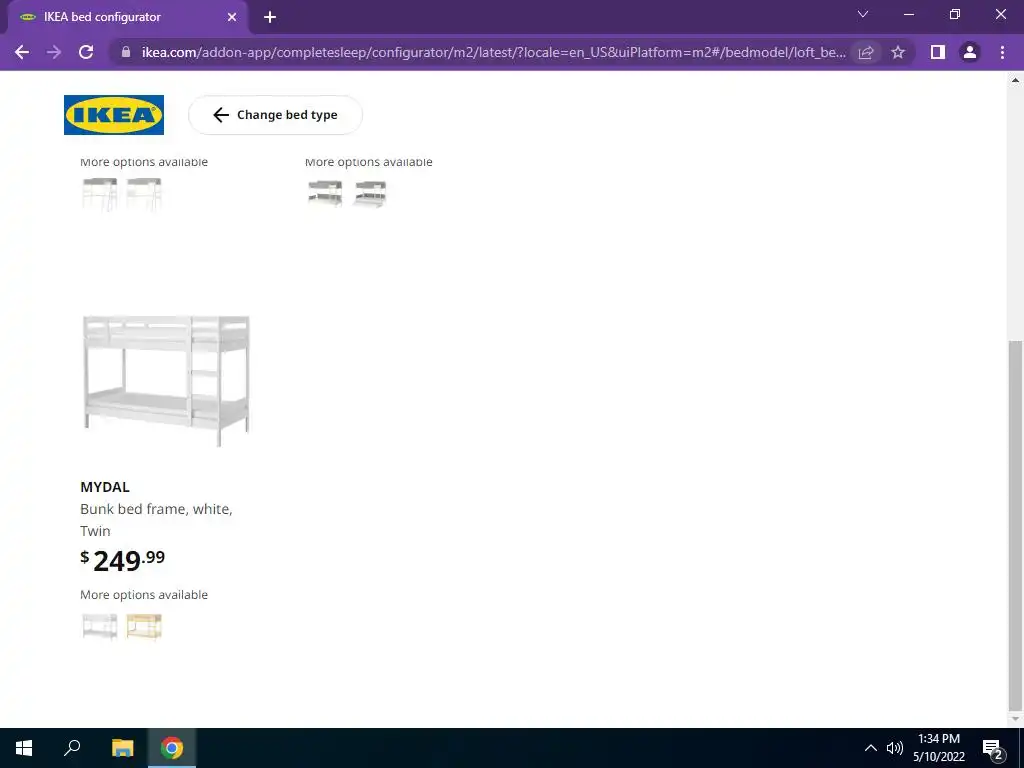
Task: Select first loft bed variant thumbnail
Action: (x=100, y=194)
